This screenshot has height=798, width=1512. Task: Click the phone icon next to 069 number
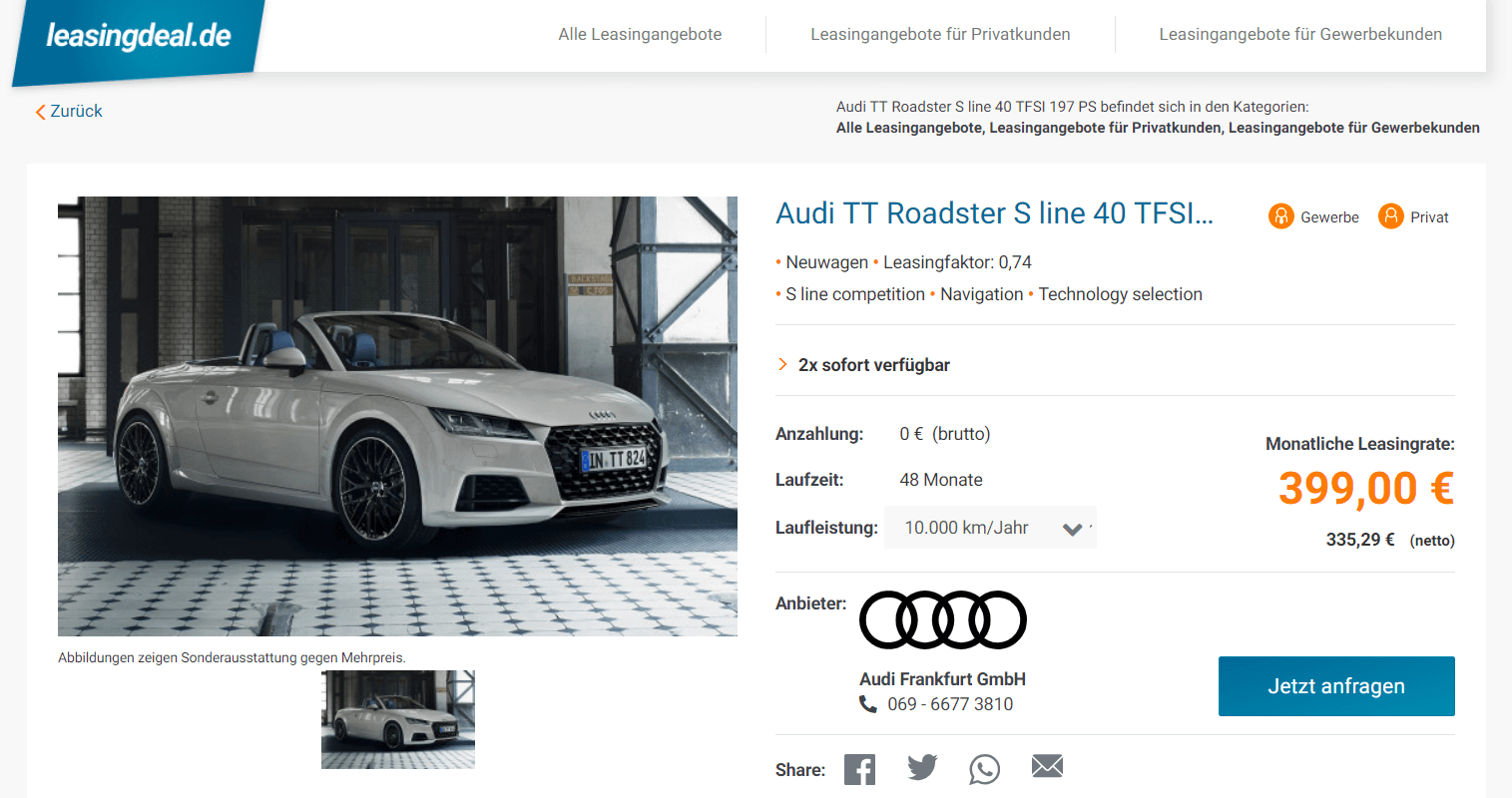[x=867, y=704]
